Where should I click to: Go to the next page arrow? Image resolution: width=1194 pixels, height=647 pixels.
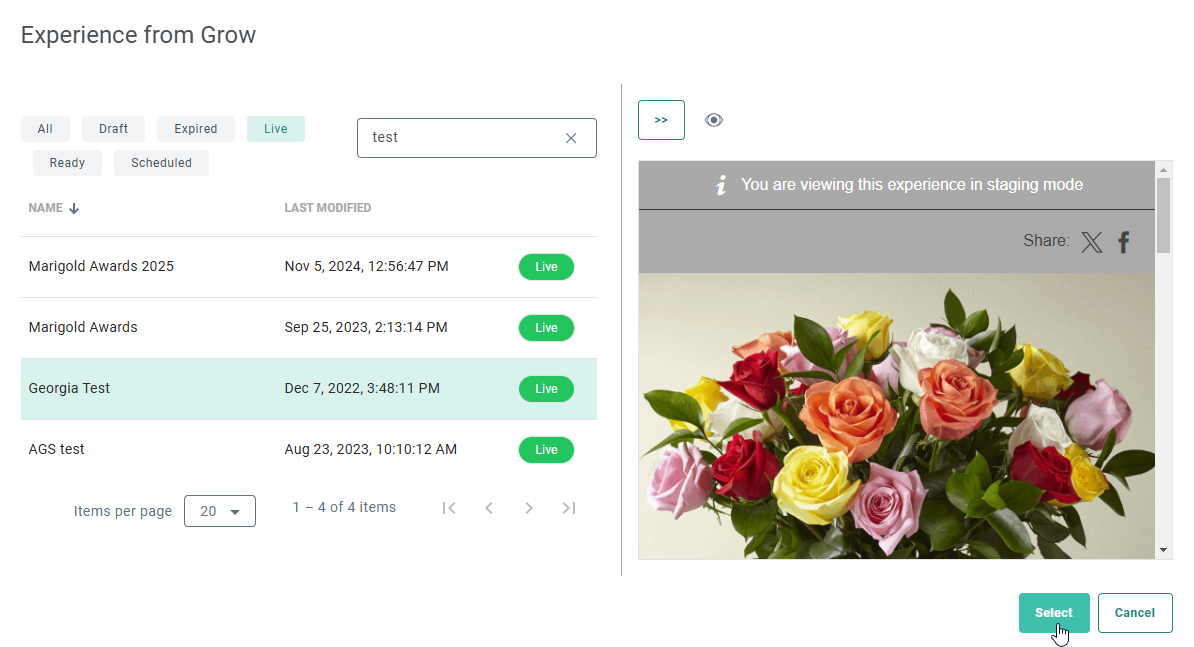point(529,508)
